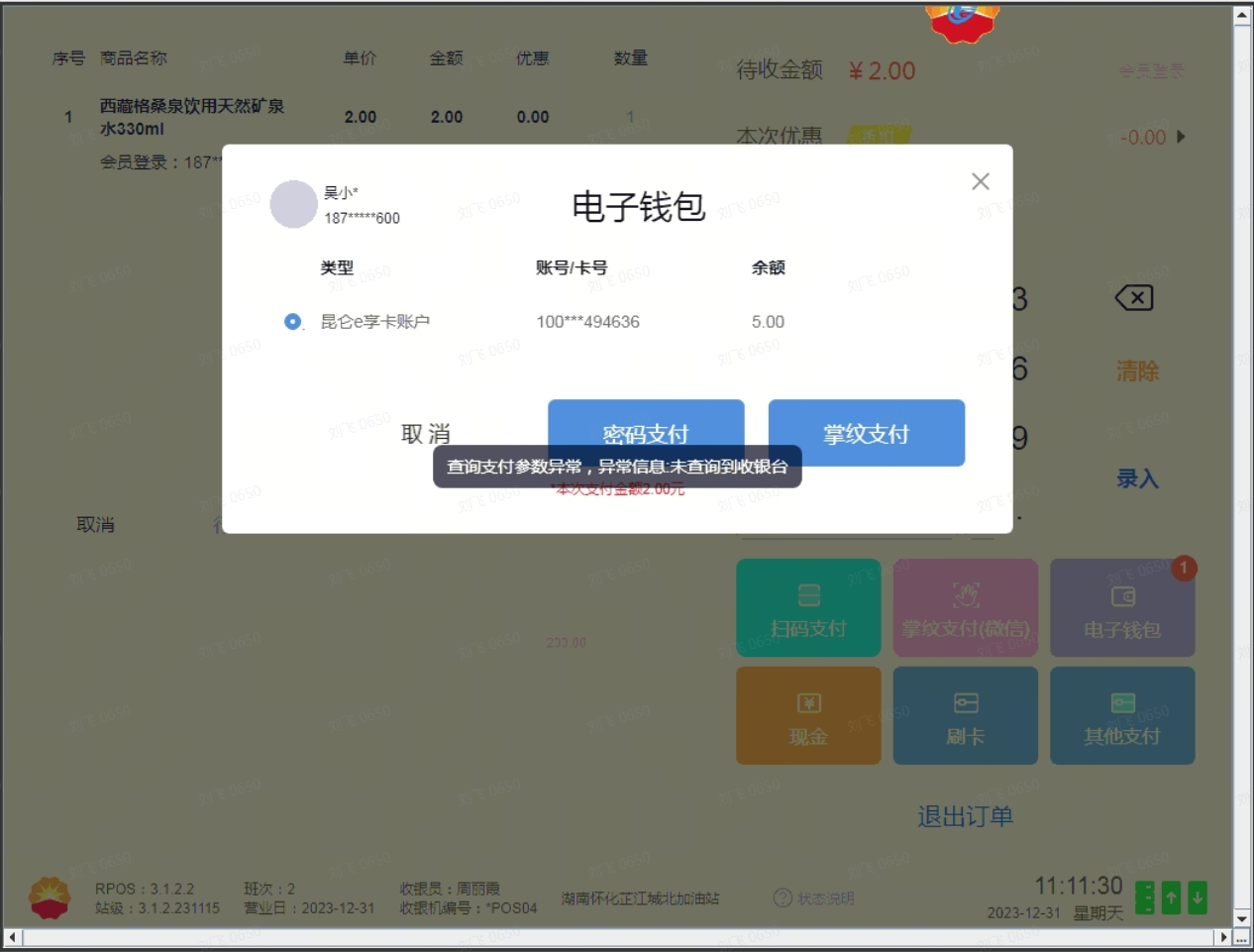Choose 扫码支付 scan payment tile
Image resolution: width=1254 pixels, height=952 pixels.
click(x=807, y=607)
